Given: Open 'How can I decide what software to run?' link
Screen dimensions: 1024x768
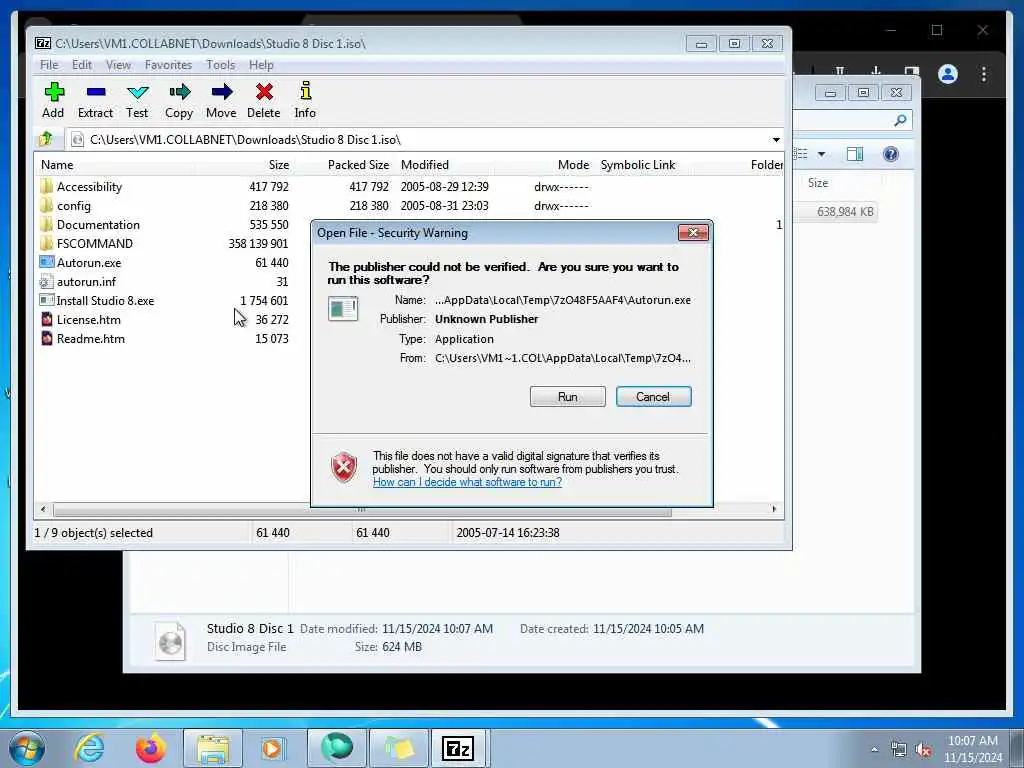Looking at the screenshot, I should point(467,482).
